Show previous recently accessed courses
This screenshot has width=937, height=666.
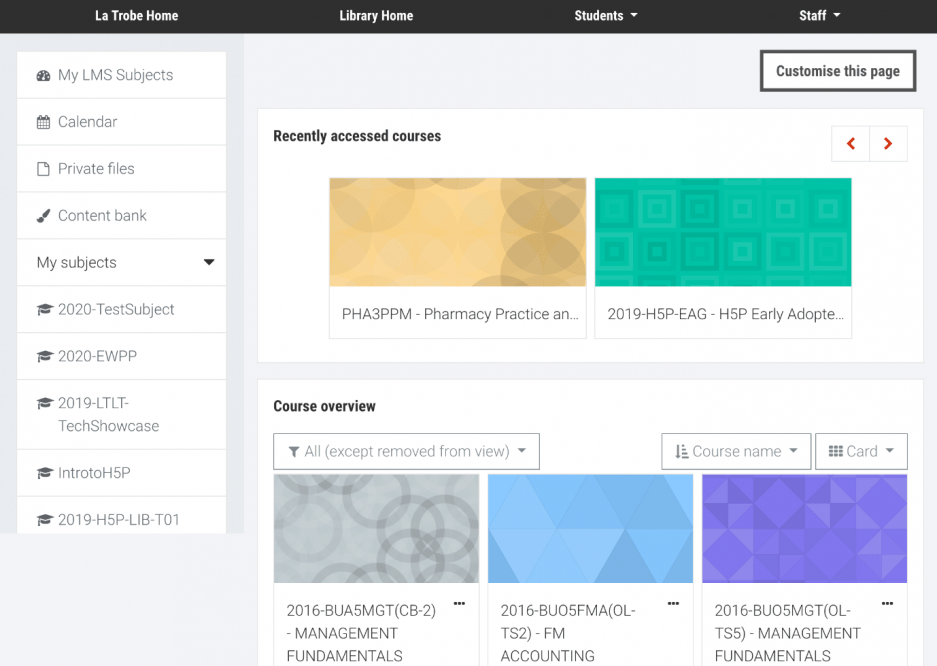click(850, 143)
